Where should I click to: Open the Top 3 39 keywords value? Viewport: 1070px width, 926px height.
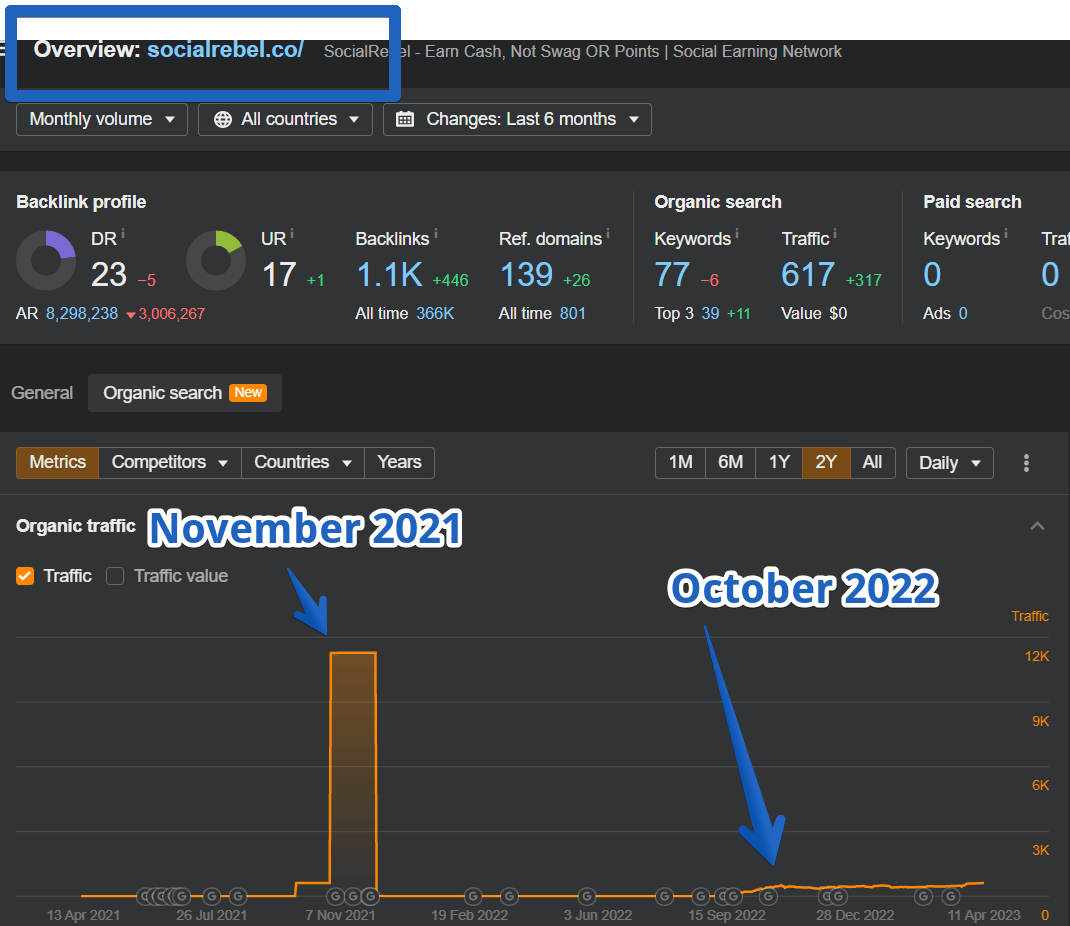pyautogui.click(x=710, y=314)
